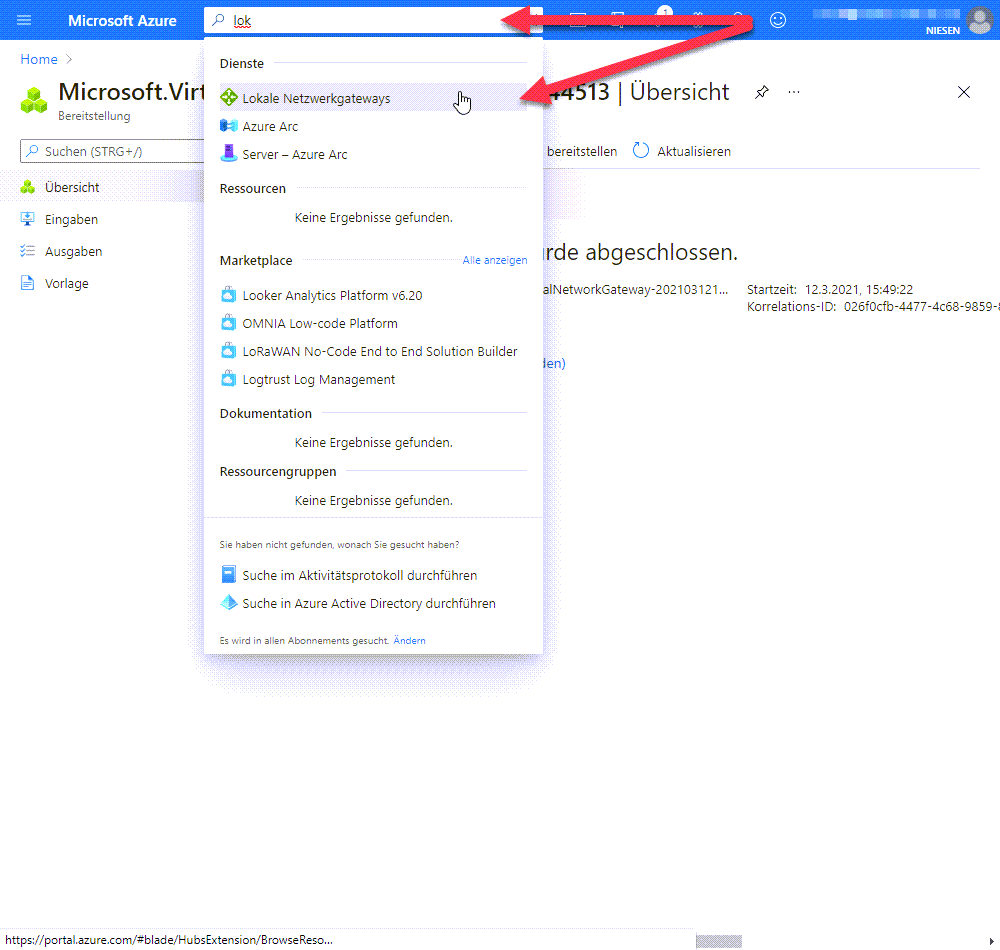Viewport: 1000px width, 950px height.
Task: Pin the deployment blade with pin icon
Action: click(x=761, y=92)
